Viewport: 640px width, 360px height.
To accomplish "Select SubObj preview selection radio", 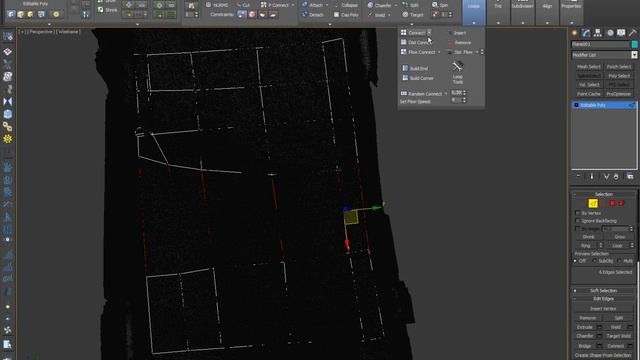I will (594, 260).
